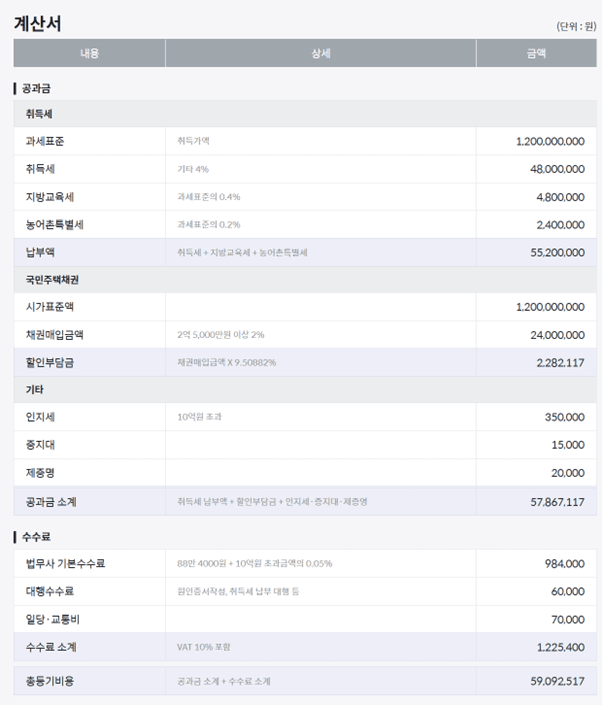
Task: Click the 상세 column header
Action: point(320,53)
